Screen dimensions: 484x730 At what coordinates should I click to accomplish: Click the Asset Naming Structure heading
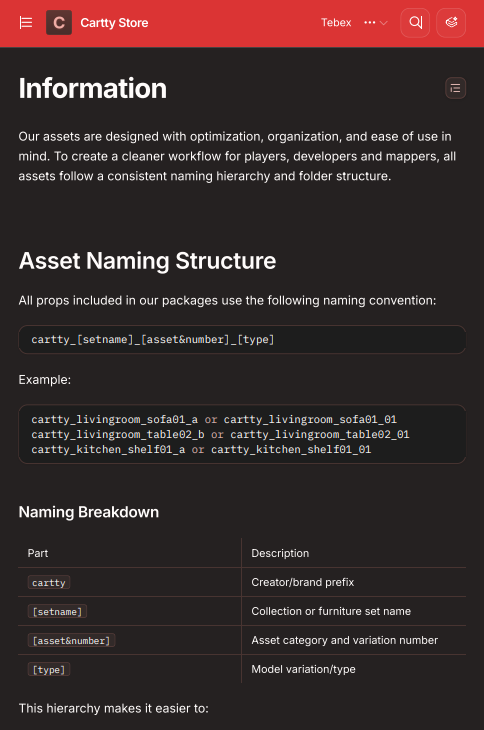coord(147,261)
